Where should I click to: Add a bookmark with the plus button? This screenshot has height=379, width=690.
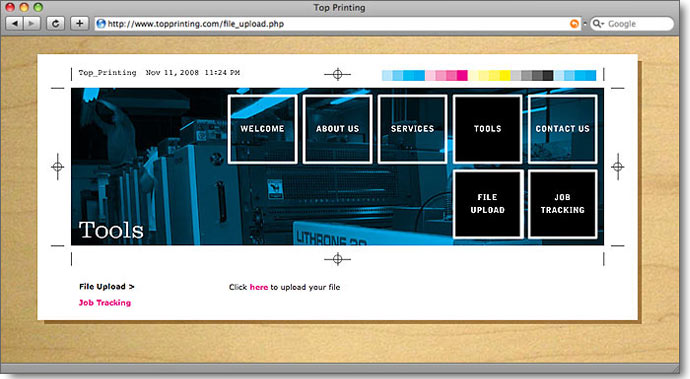point(79,23)
